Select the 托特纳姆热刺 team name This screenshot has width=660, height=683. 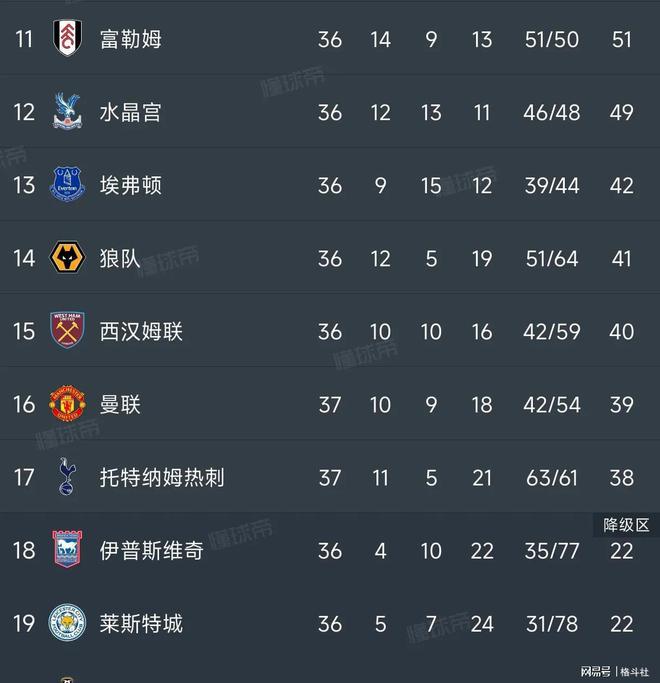coord(162,477)
